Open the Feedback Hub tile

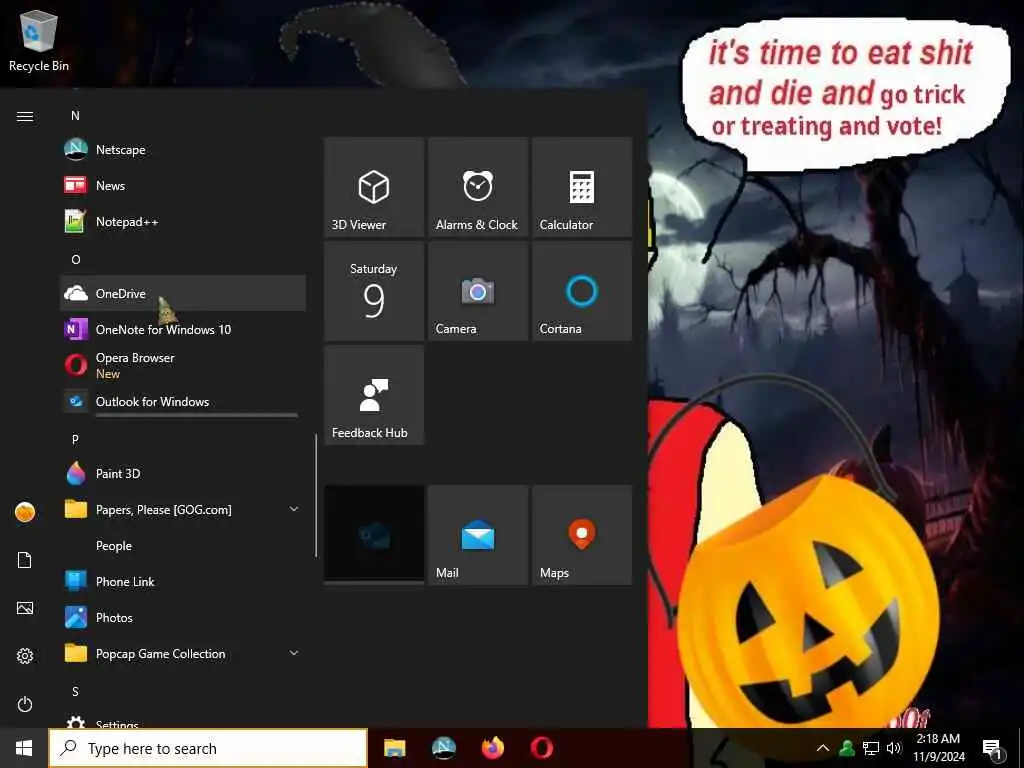374,395
